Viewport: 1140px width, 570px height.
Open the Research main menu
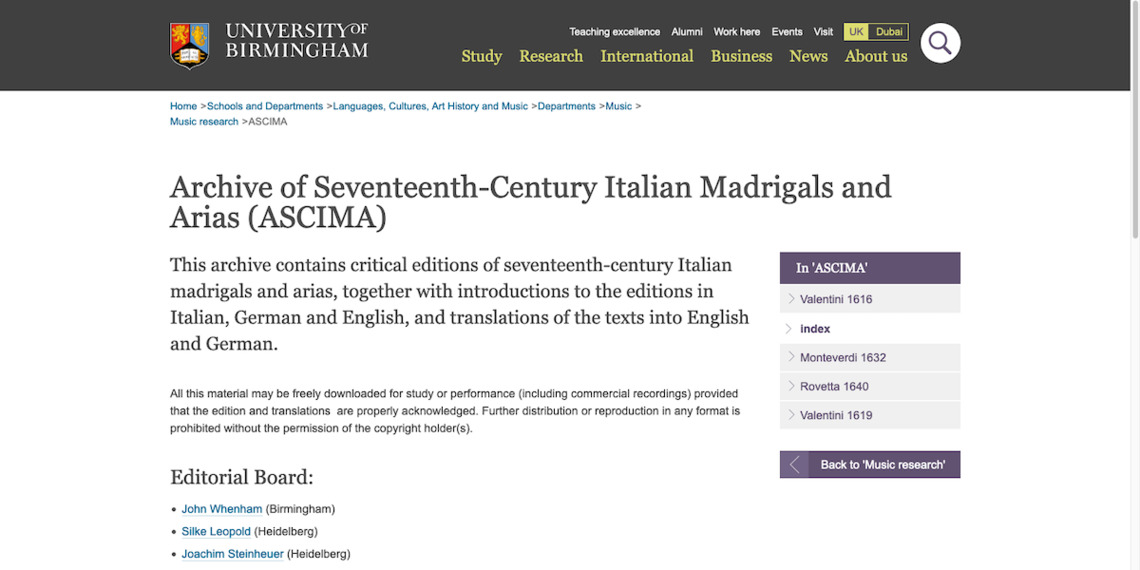pos(551,56)
